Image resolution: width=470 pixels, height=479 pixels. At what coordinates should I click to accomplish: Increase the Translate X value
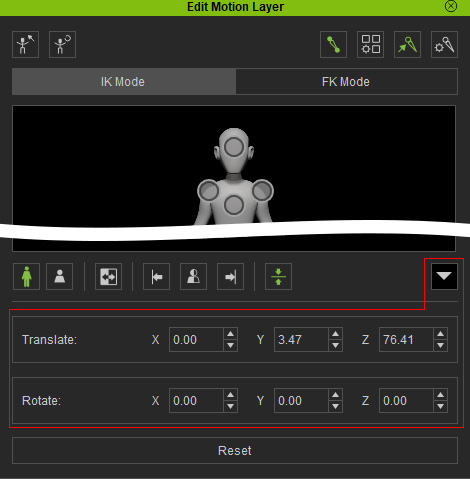point(230,334)
